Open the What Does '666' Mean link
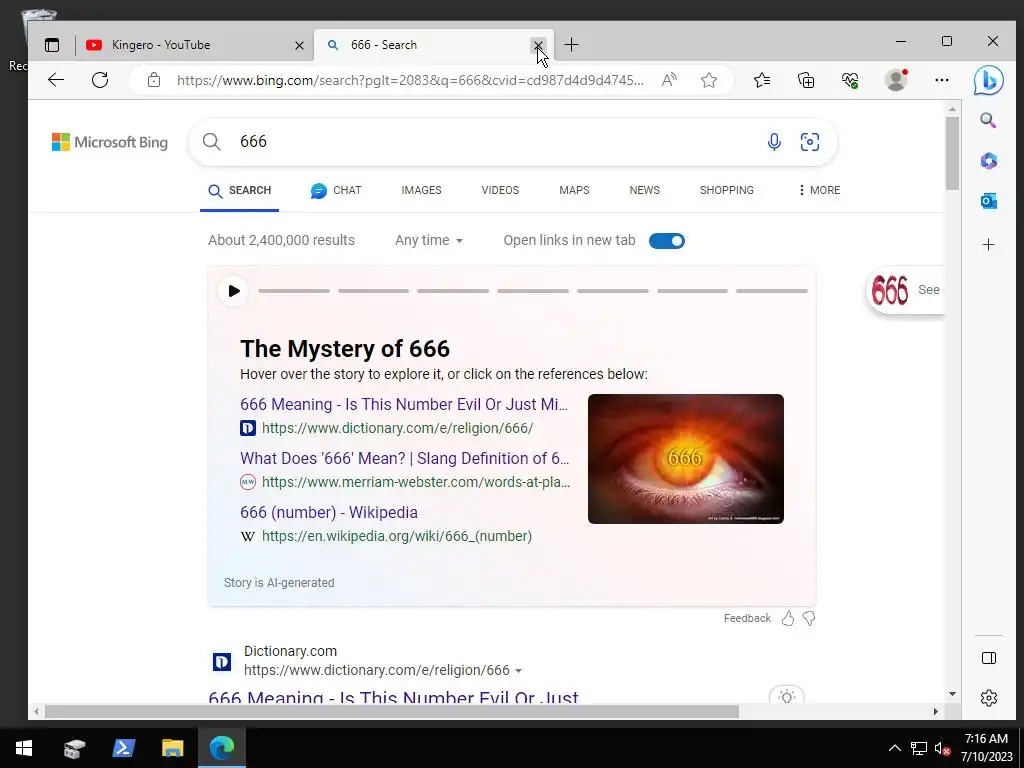Image resolution: width=1024 pixels, height=768 pixels. pyautogui.click(x=404, y=458)
